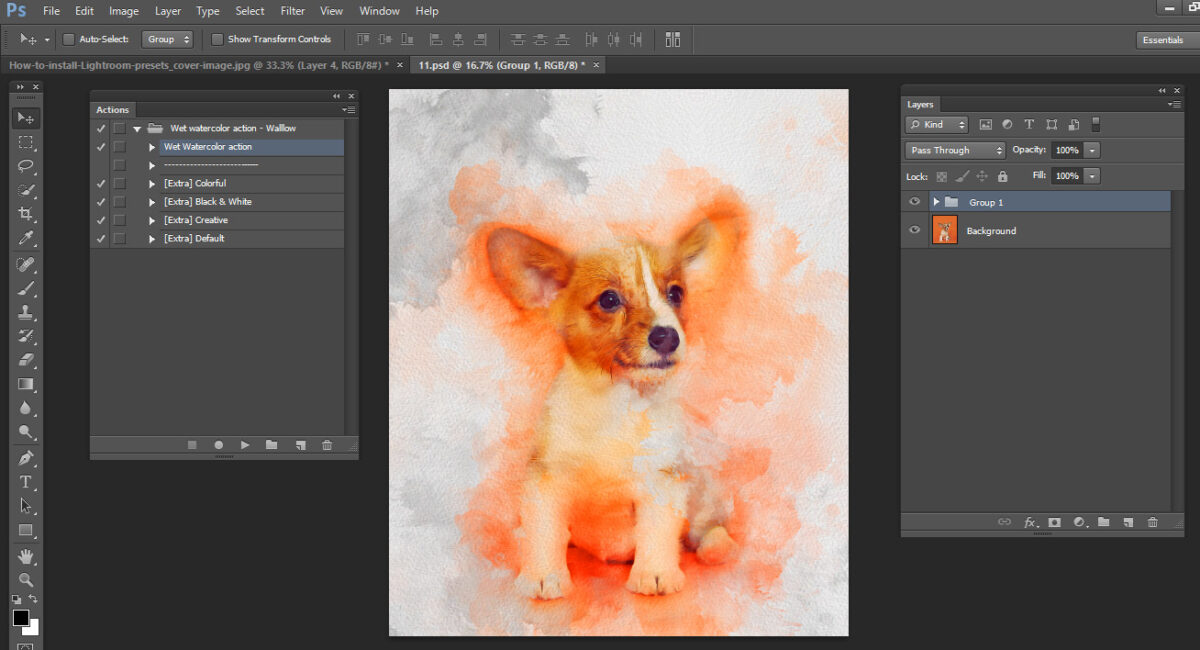This screenshot has width=1200, height=650.
Task: Collapse the Wet watercolor action - Wallow set
Action: [137, 128]
